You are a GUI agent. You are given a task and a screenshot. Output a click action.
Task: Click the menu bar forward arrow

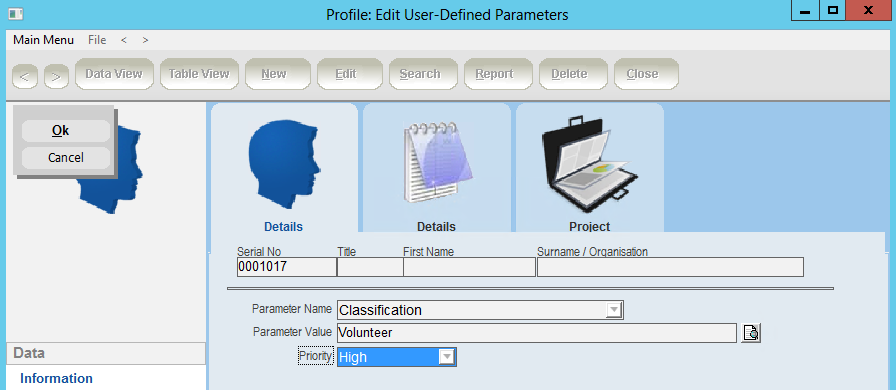146,40
